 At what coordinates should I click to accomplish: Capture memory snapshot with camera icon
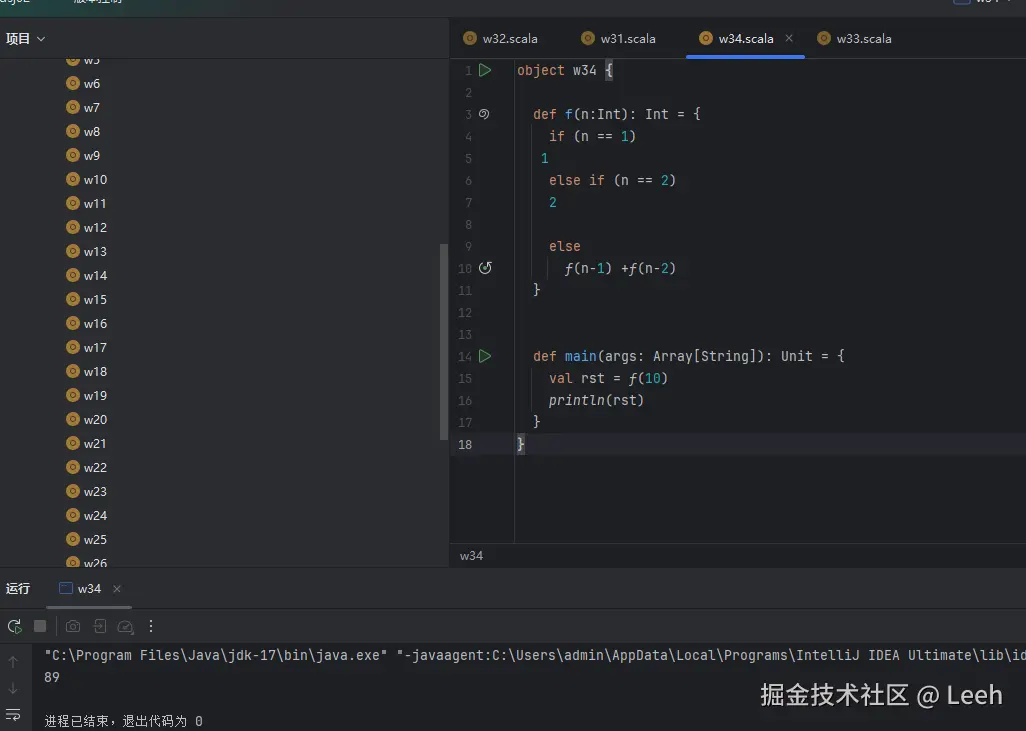pyautogui.click(x=73, y=626)
